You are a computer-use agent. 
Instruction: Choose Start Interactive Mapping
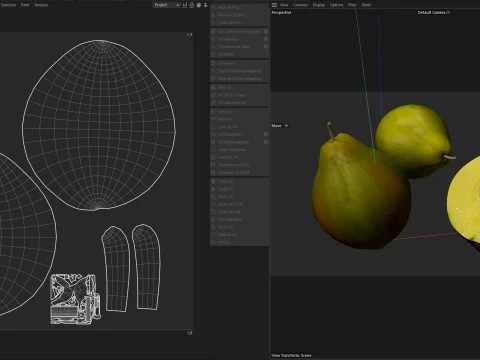point(239,71)
